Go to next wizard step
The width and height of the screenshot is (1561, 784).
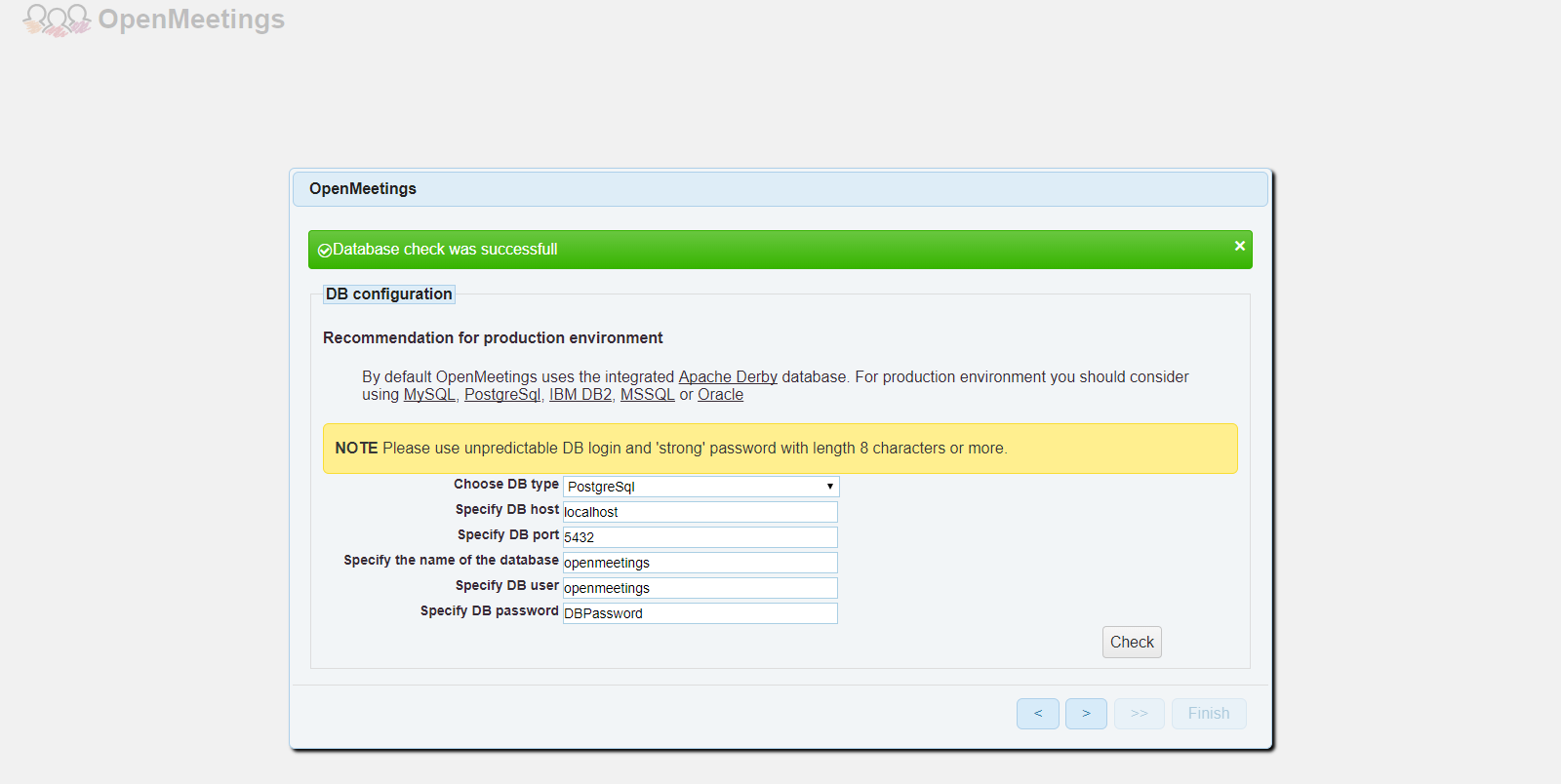[x=1086, y=714]
